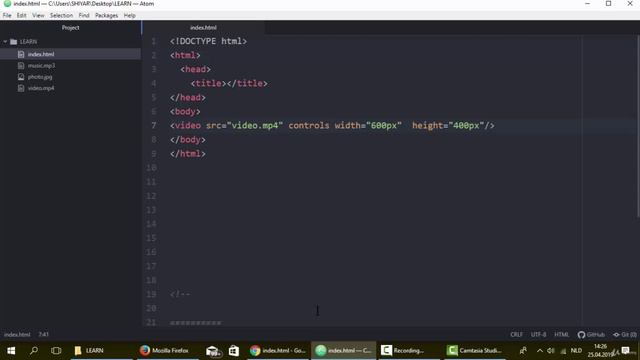Collapse the LEARN folder arrow
640x360 pixels.
pyautogui.click(x=5, y=42)
